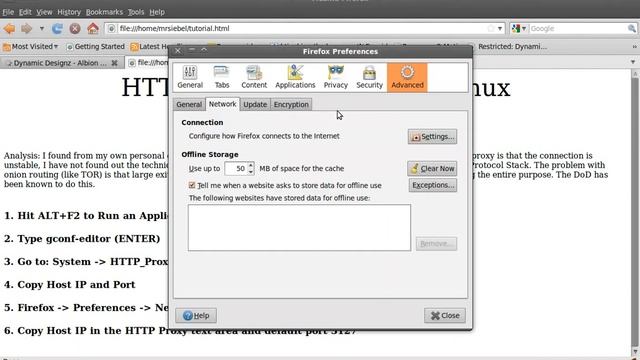Select the Advanced preferences pane icon
This screenshot has width=640, height=360.
pos(407,77)
